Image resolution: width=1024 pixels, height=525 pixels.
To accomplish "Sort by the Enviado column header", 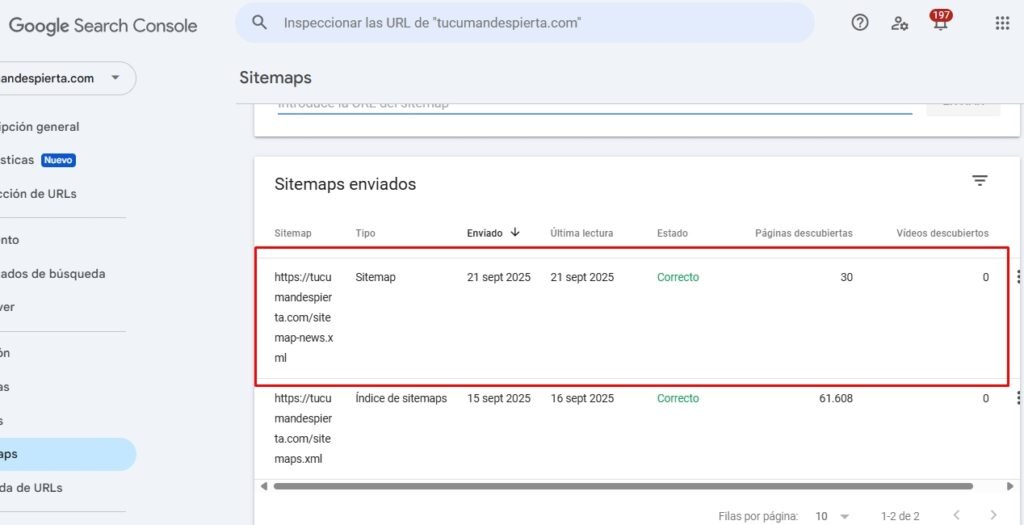I will coord(485,233).
